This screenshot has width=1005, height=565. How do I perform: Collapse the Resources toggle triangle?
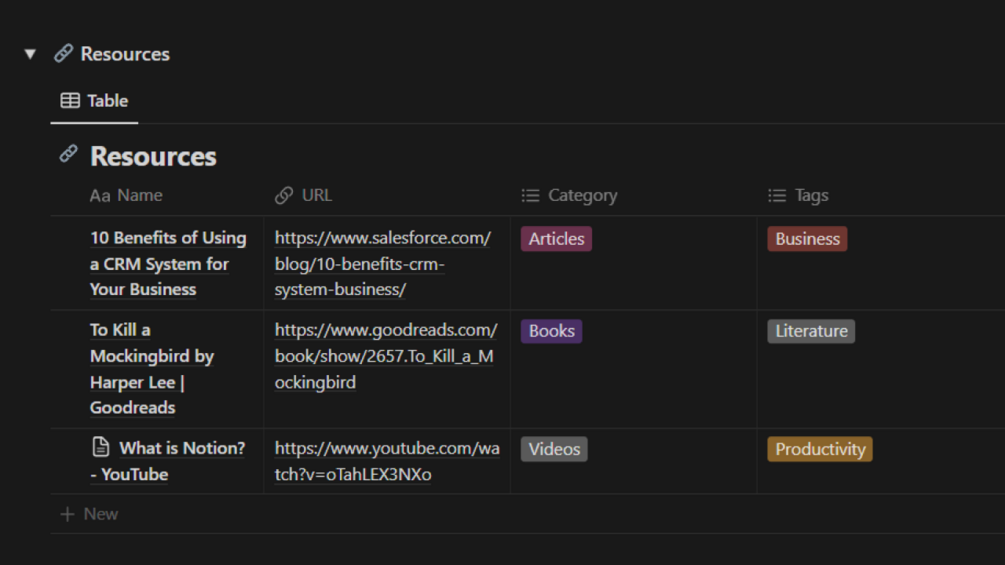pyautogui.click(x=30, y=54)
